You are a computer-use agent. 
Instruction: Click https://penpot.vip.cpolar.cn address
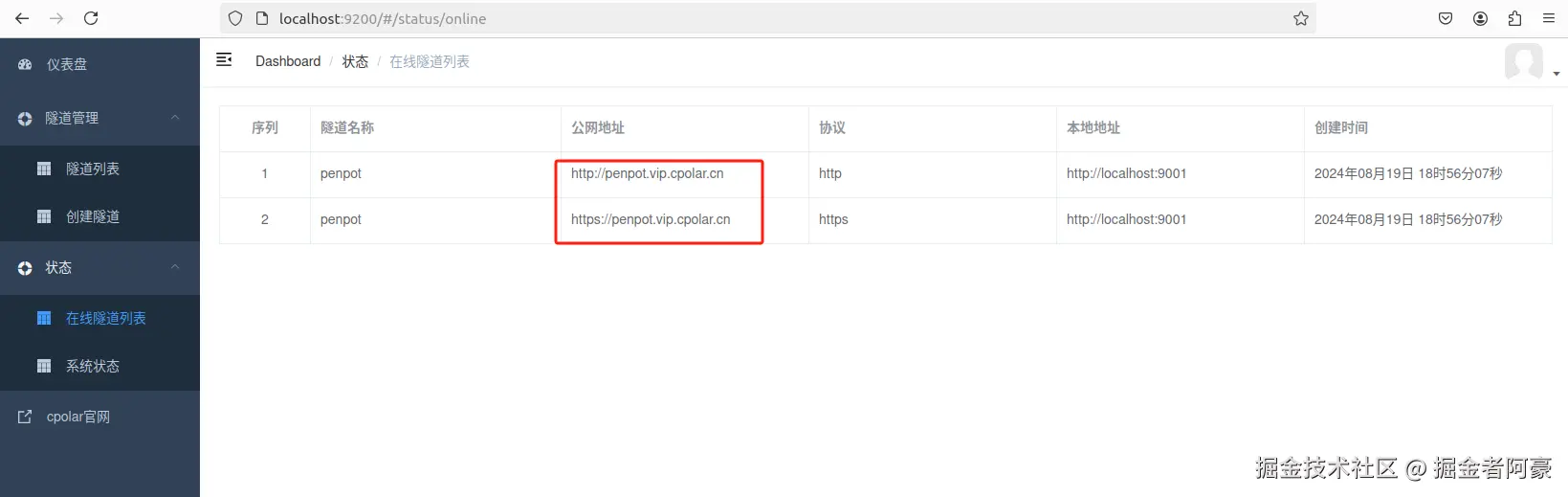tap(651, 219)
